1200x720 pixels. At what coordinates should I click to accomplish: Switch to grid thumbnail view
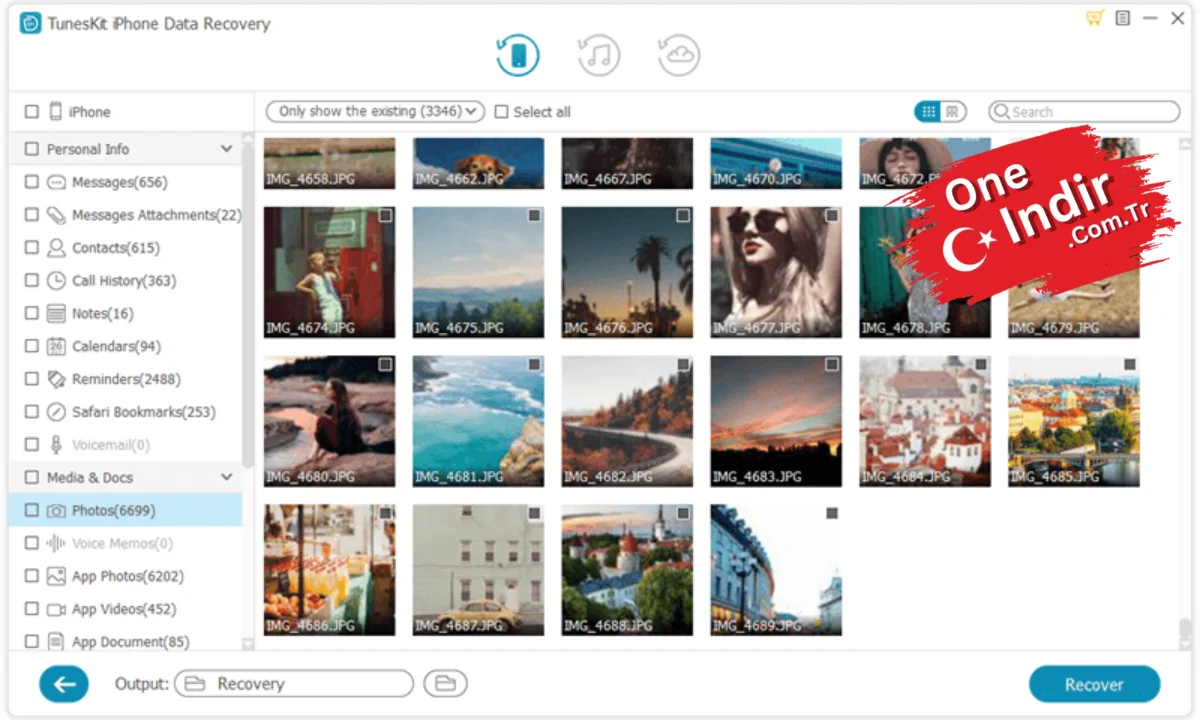[928, 112]
